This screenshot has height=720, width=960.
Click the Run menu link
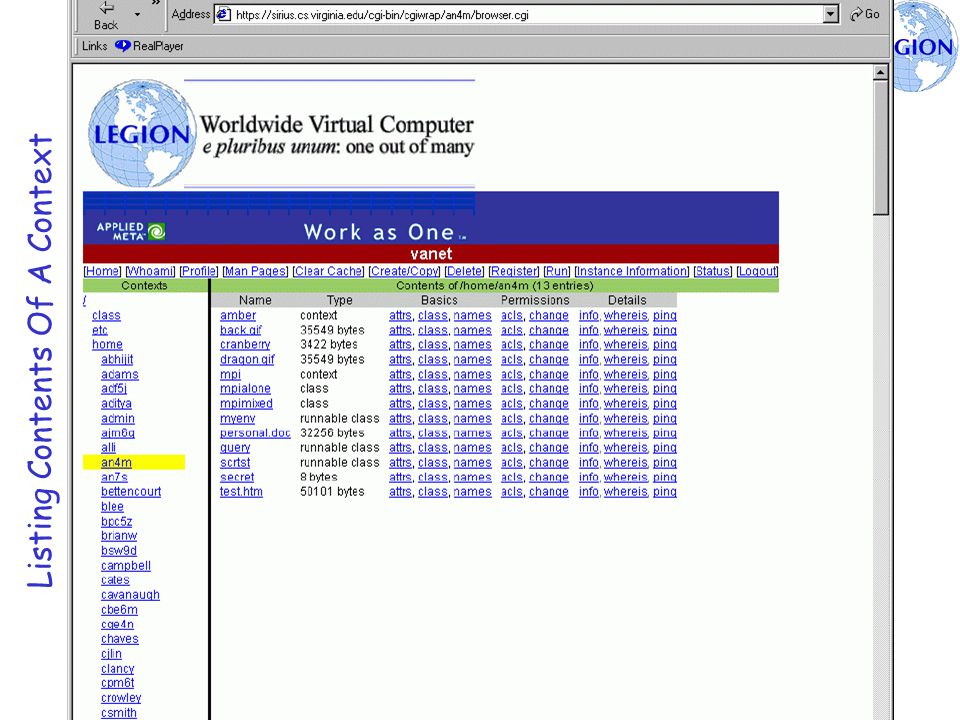(557, 271)
